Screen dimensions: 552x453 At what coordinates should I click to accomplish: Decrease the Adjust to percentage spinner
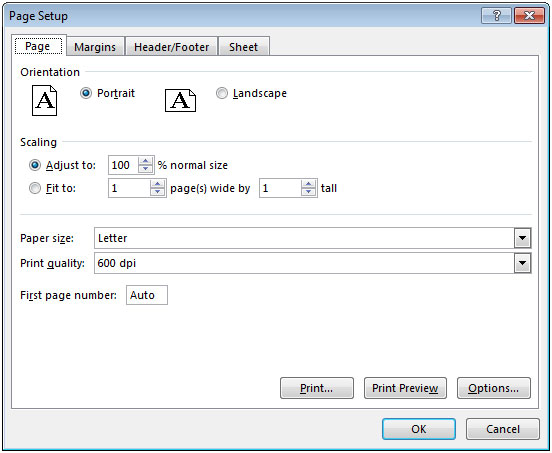[x=145, y=169]
